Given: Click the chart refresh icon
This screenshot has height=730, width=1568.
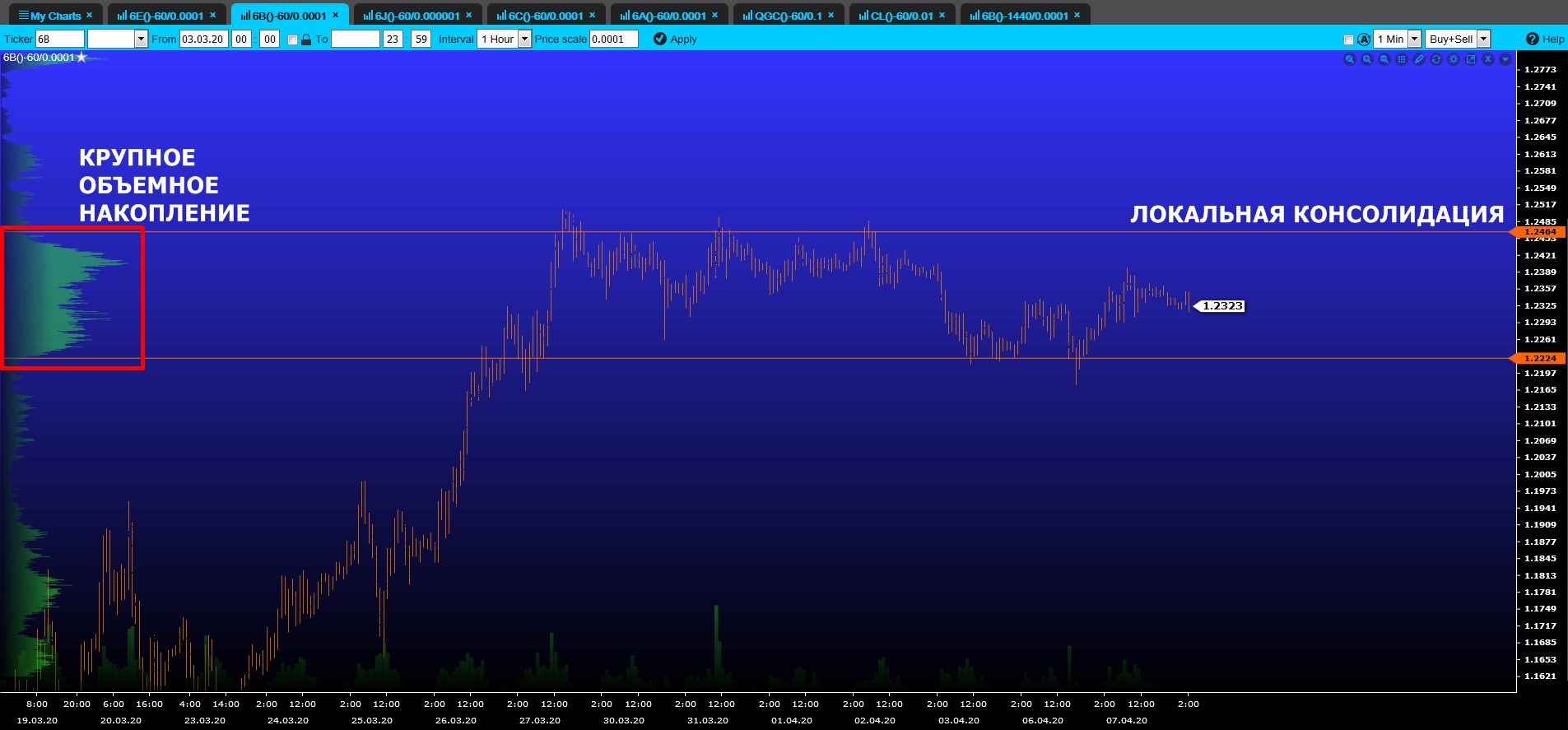Looking at the screenshot, I should (x=1436, y=59).
